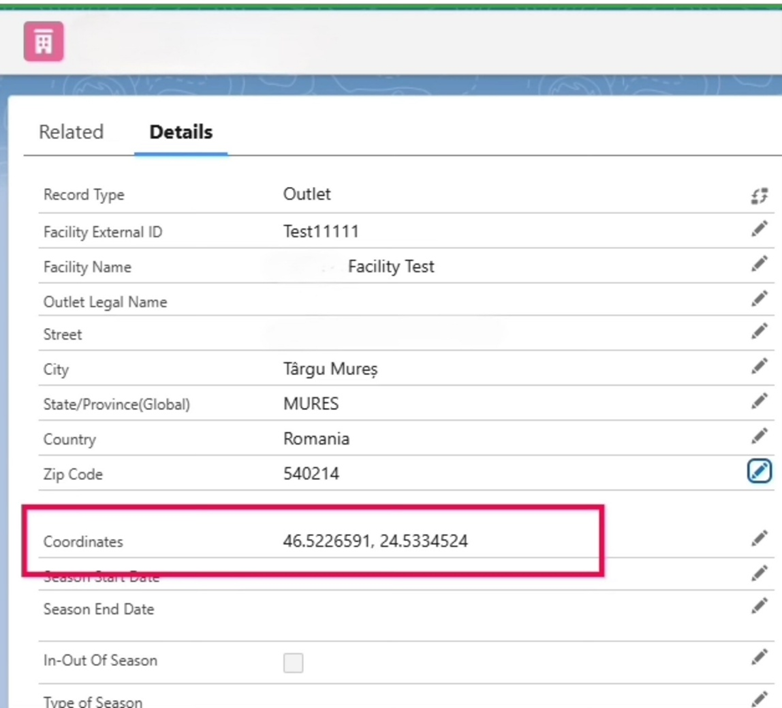This screenshot has height=708, width=782.
Task: Click edit pencil for Street
Action: pos(759,332)
